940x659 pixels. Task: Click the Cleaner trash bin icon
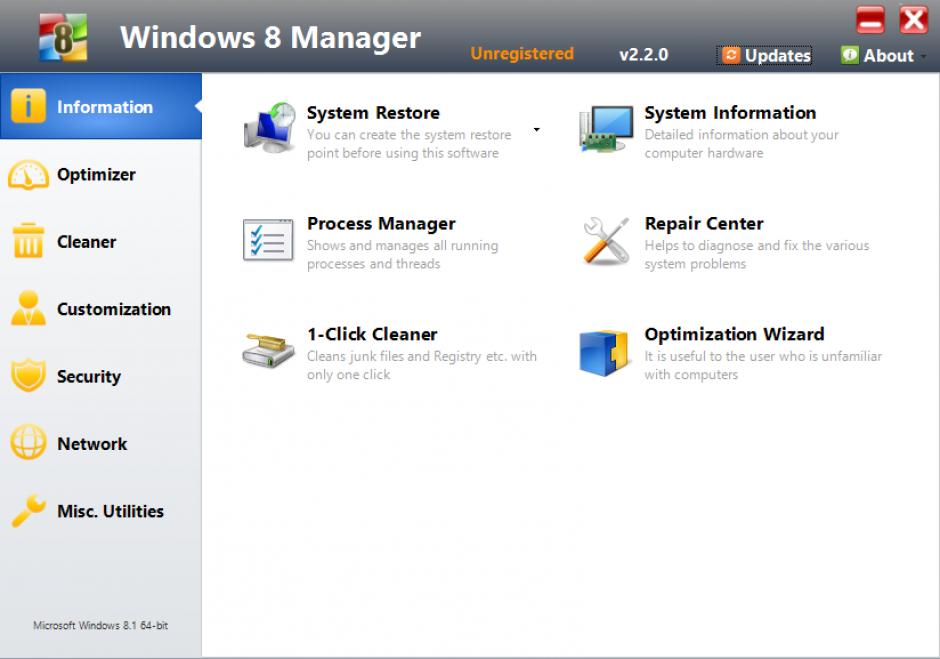(x=28, y=240)
